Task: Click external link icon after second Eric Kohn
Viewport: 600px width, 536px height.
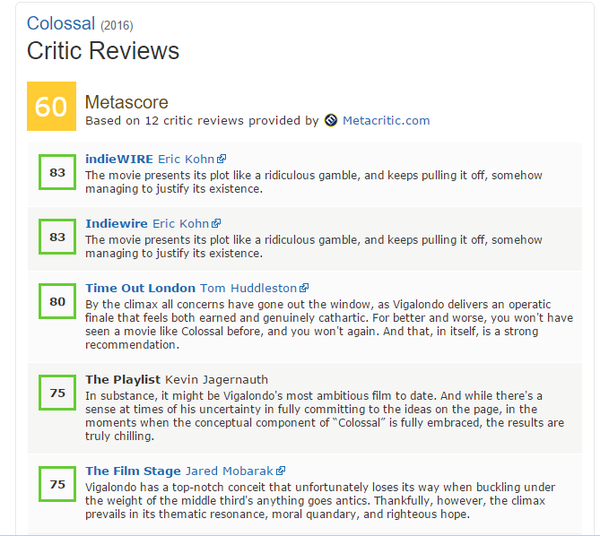Action: click(x=217, y=224)
